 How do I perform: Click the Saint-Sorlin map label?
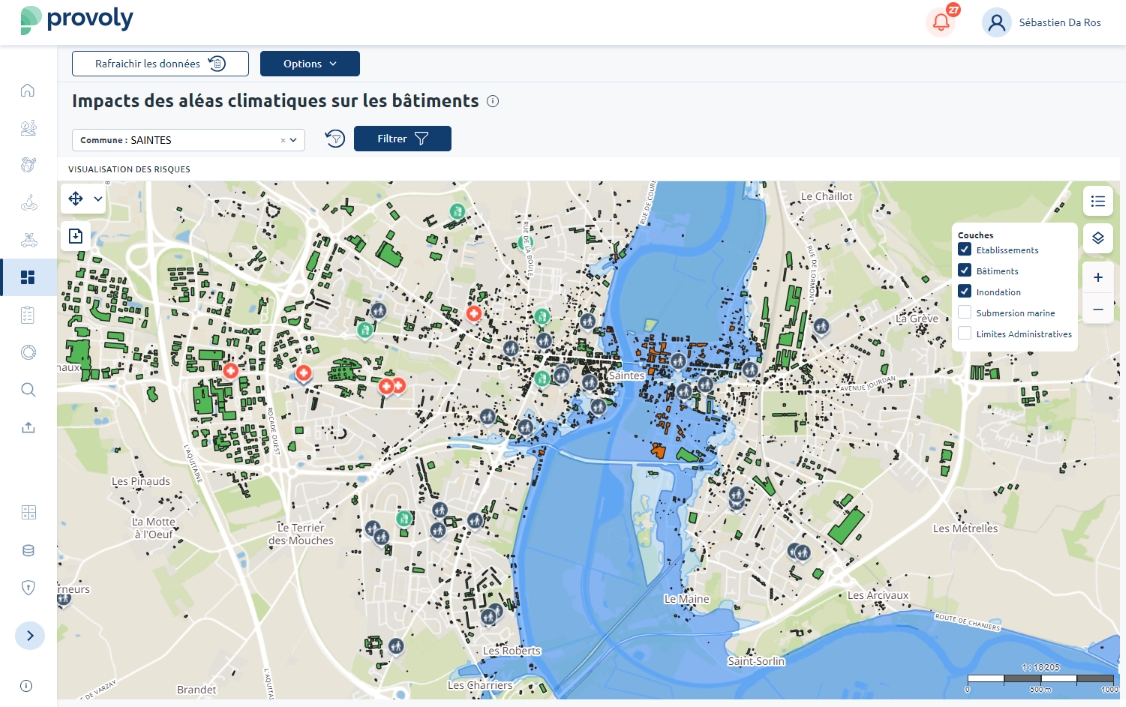coord(756,661)
